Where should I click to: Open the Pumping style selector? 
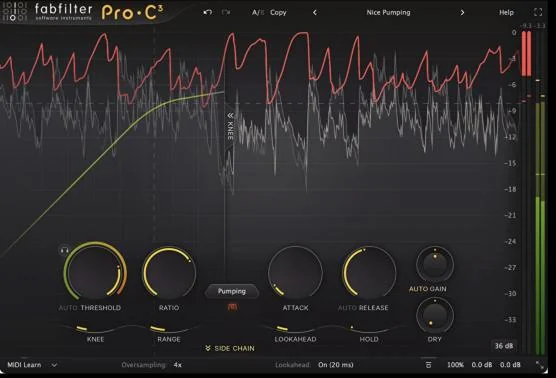pos(232,291)
